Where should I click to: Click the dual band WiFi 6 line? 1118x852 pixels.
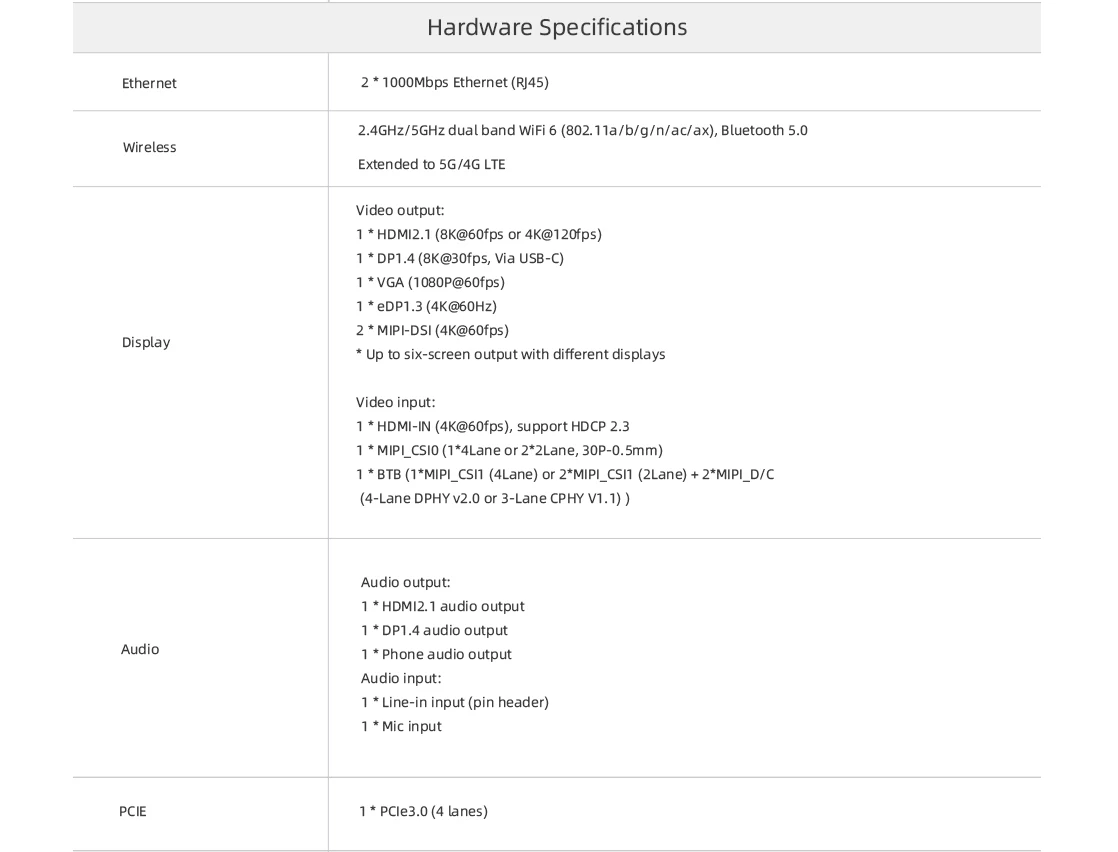coord(582,130)
